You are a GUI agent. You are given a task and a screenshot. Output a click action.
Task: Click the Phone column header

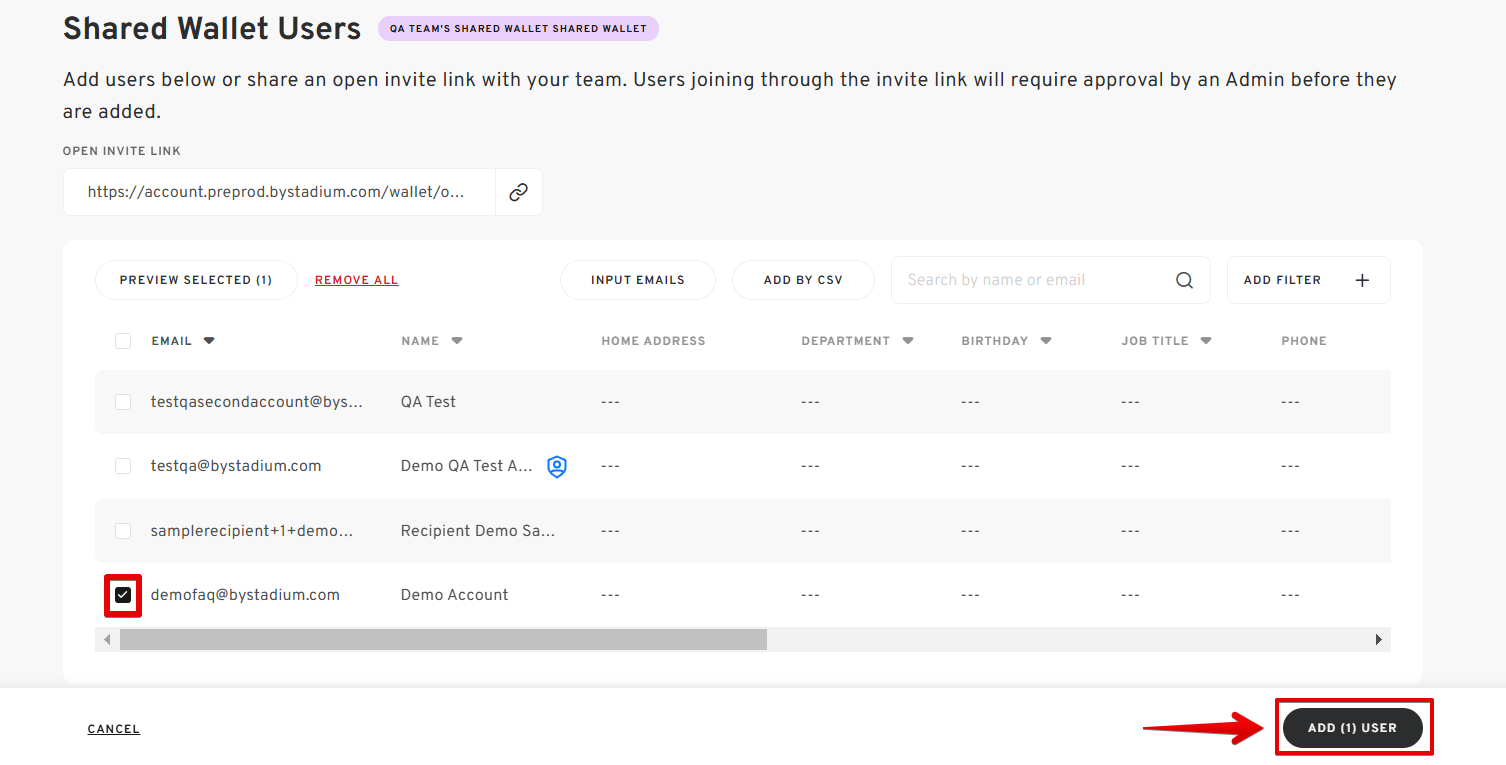[x=1304, y=341]
